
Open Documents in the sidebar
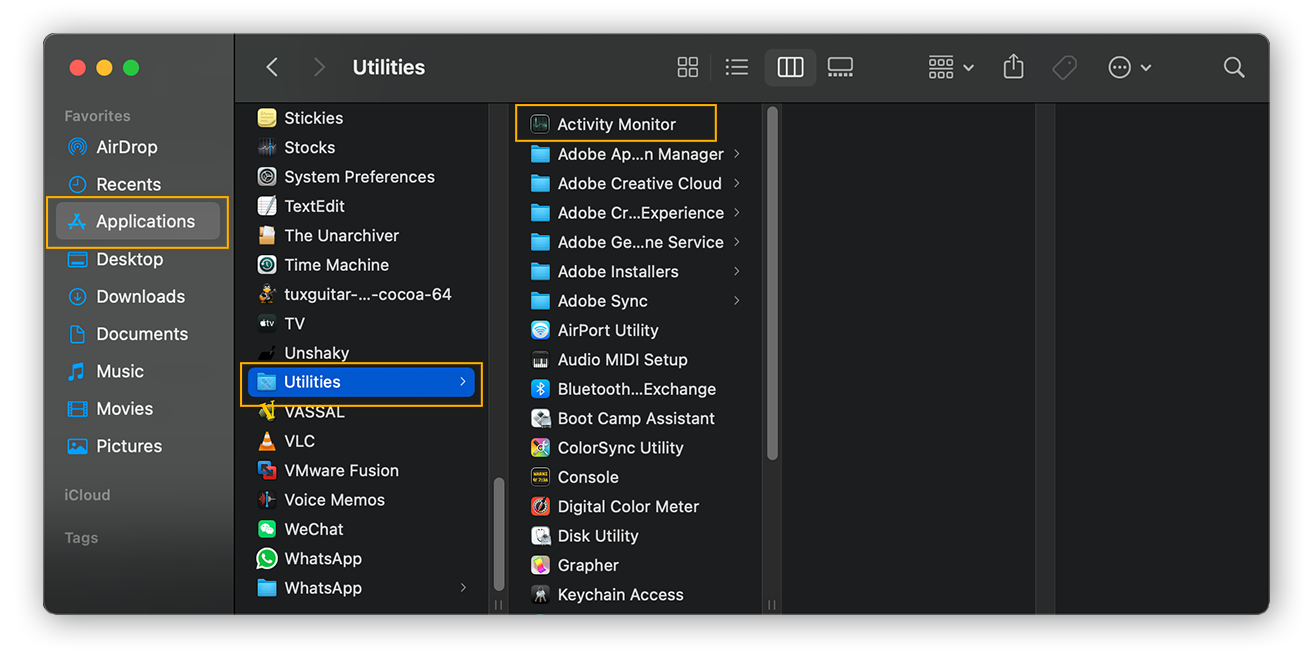tap(139, 334)
